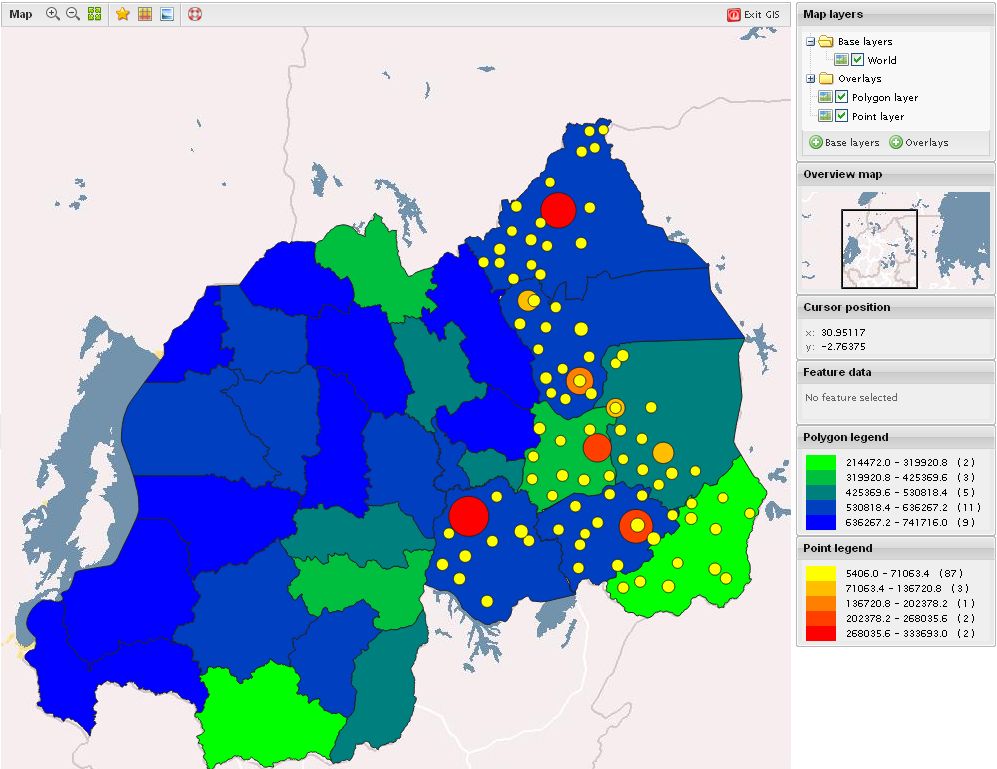This screenshot has height=769, width=997.
Task: Click the blue picture export icon
Action: tap(166, 14)
